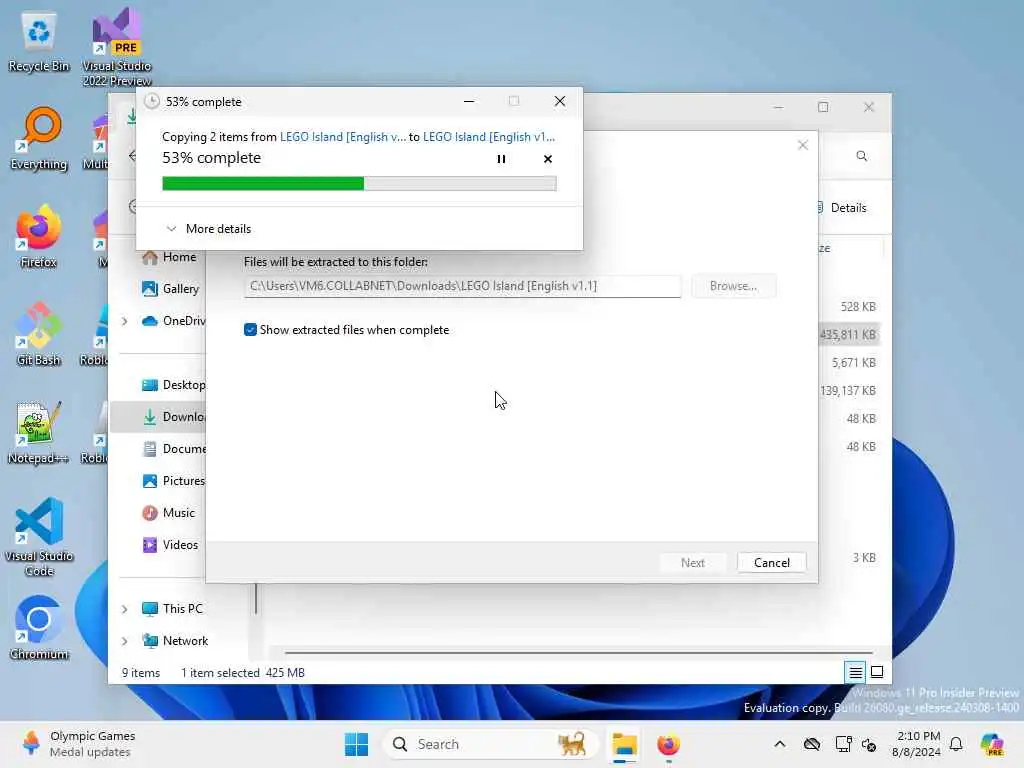
Task: Open Visual Studio 2022 Preview shortcut
Action: coord(117,47)
